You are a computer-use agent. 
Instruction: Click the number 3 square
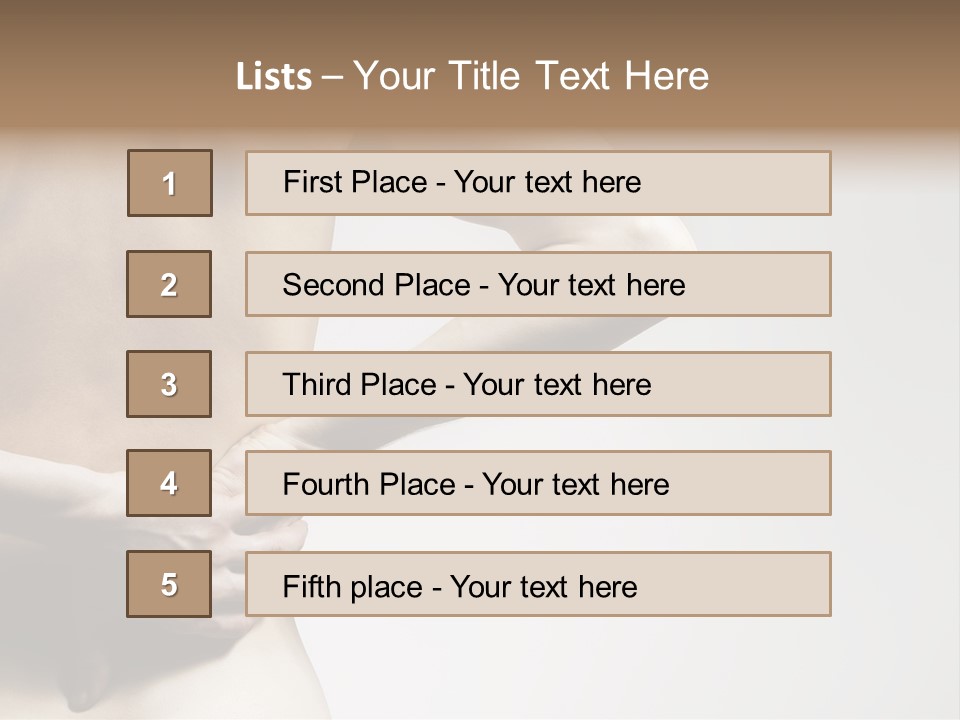pyautogui.click(x=169, y=384)
